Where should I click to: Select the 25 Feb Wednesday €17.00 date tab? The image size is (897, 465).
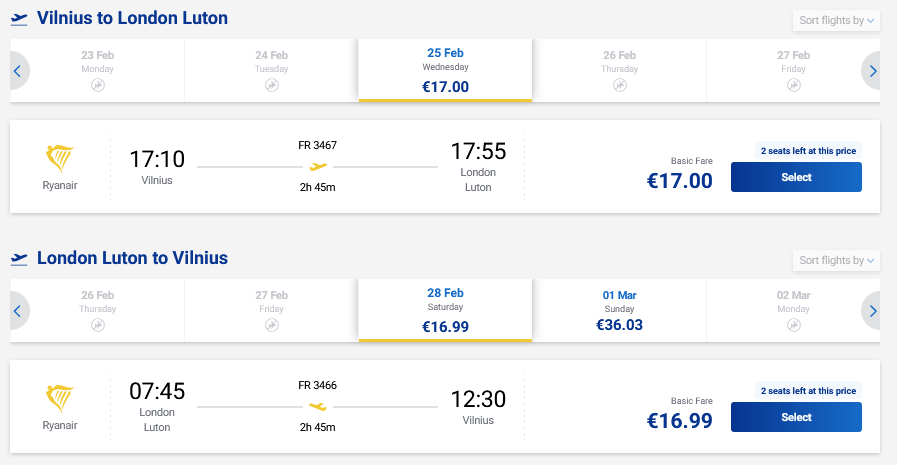(x=445, y=70)
